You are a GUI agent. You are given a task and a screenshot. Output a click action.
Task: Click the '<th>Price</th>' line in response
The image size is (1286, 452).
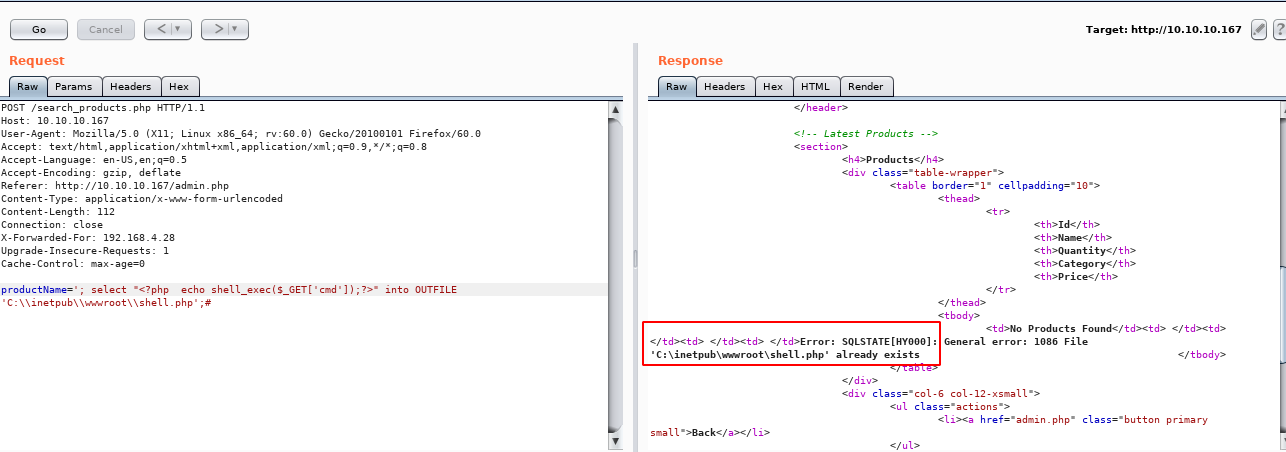[1076, 277]
